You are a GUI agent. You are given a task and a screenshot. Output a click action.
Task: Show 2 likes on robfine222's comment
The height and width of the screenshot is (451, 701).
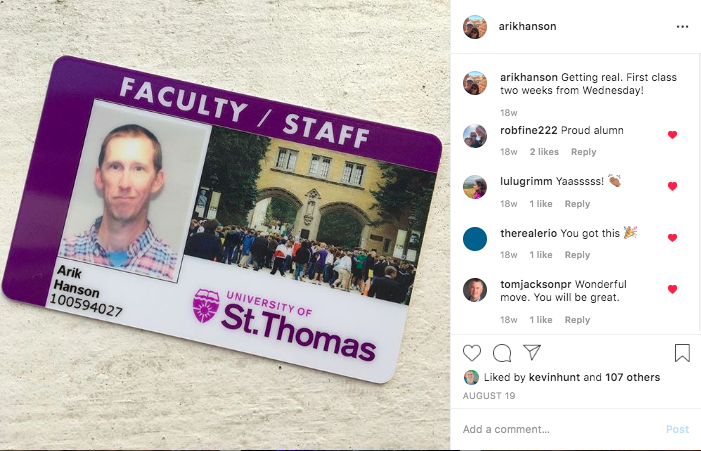click(544, 152)
